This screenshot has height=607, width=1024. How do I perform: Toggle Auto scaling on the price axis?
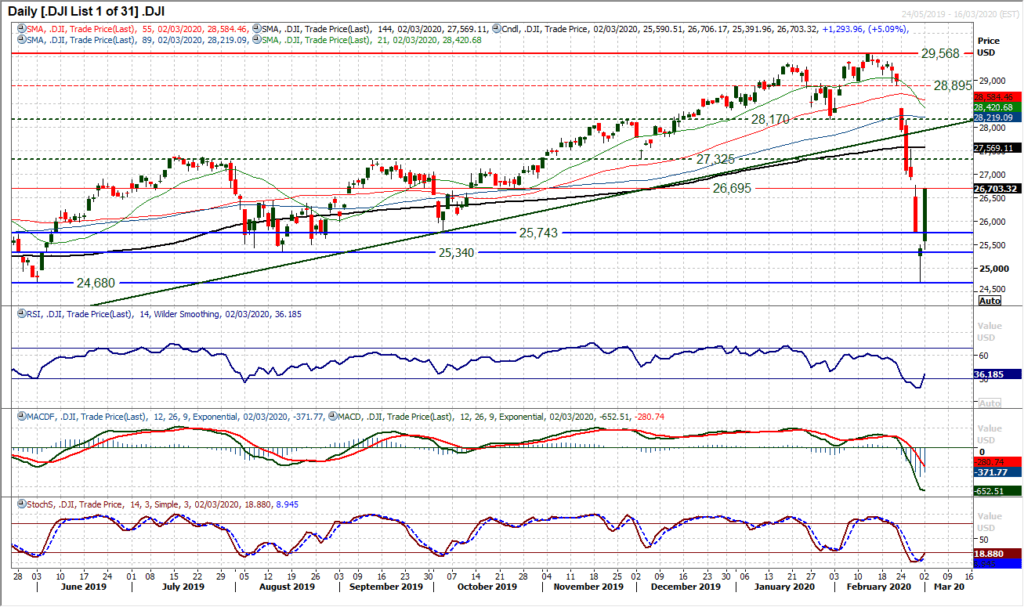click(x=988, y=300)
